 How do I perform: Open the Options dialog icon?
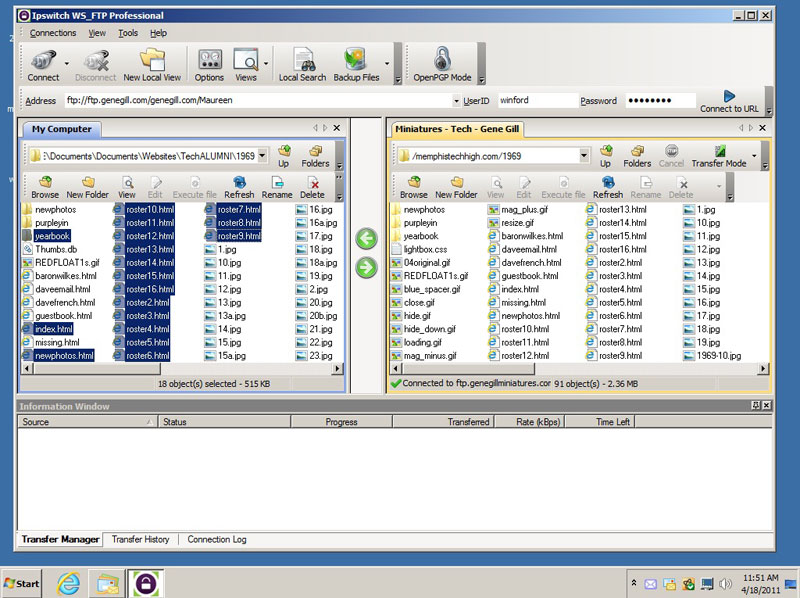point(209,65)
